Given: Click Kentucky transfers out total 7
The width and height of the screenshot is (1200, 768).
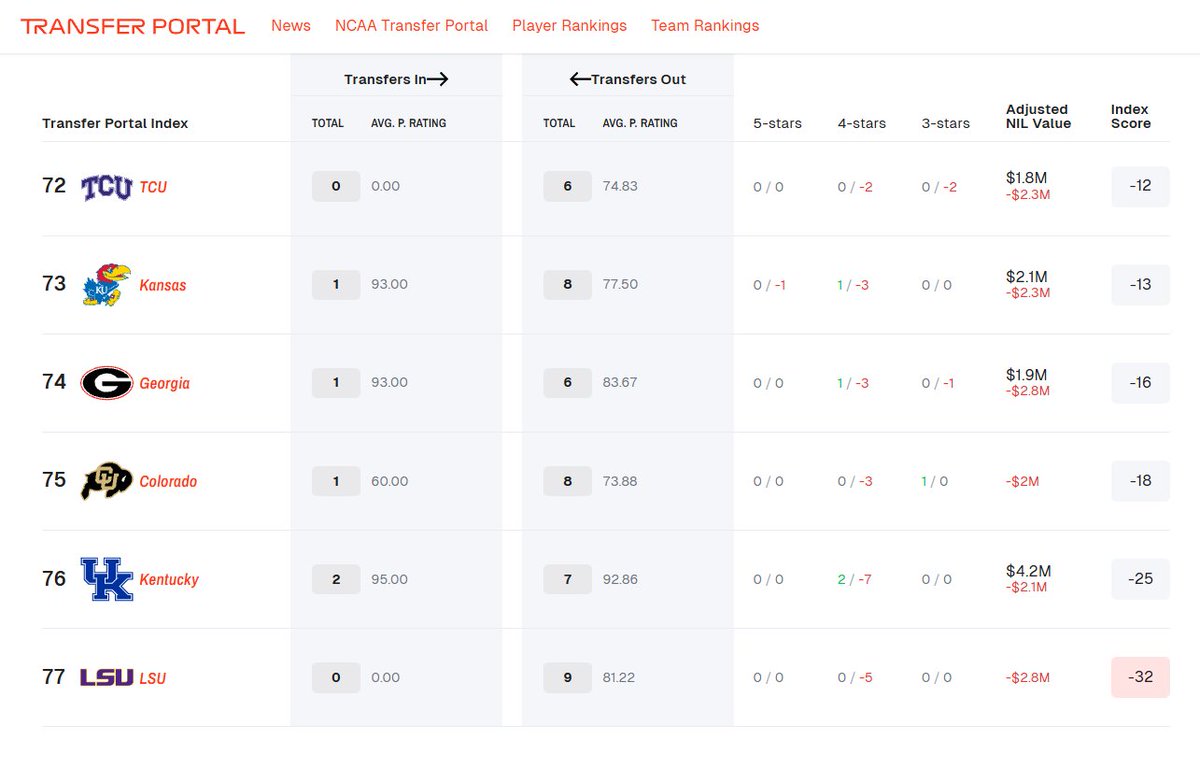Looking at the screenshot, I should point(568,579).
